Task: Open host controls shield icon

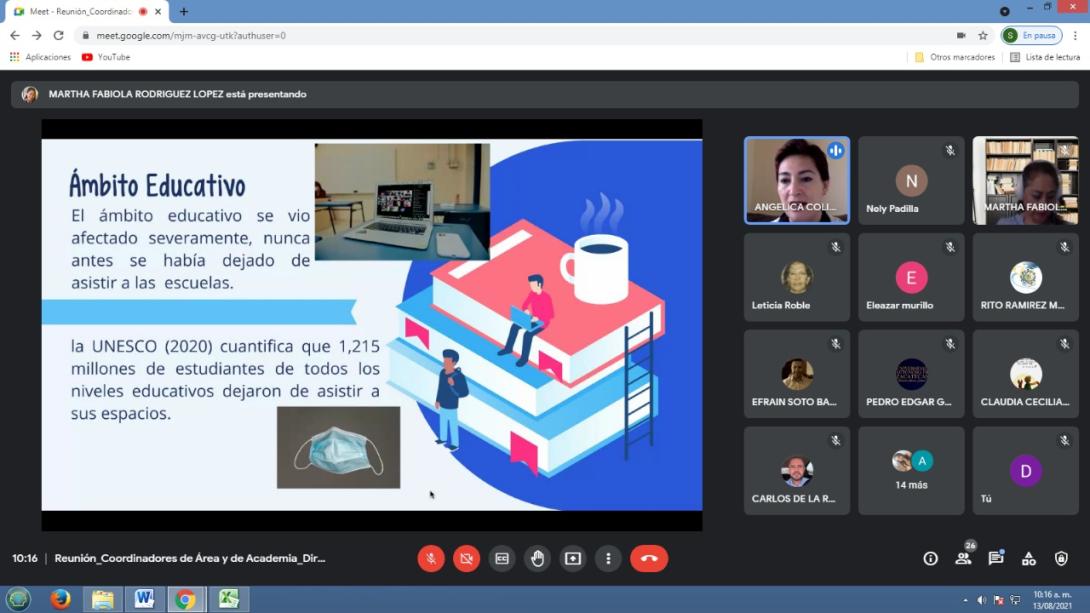Action: pyautogui.click(x=1061, y=558)
